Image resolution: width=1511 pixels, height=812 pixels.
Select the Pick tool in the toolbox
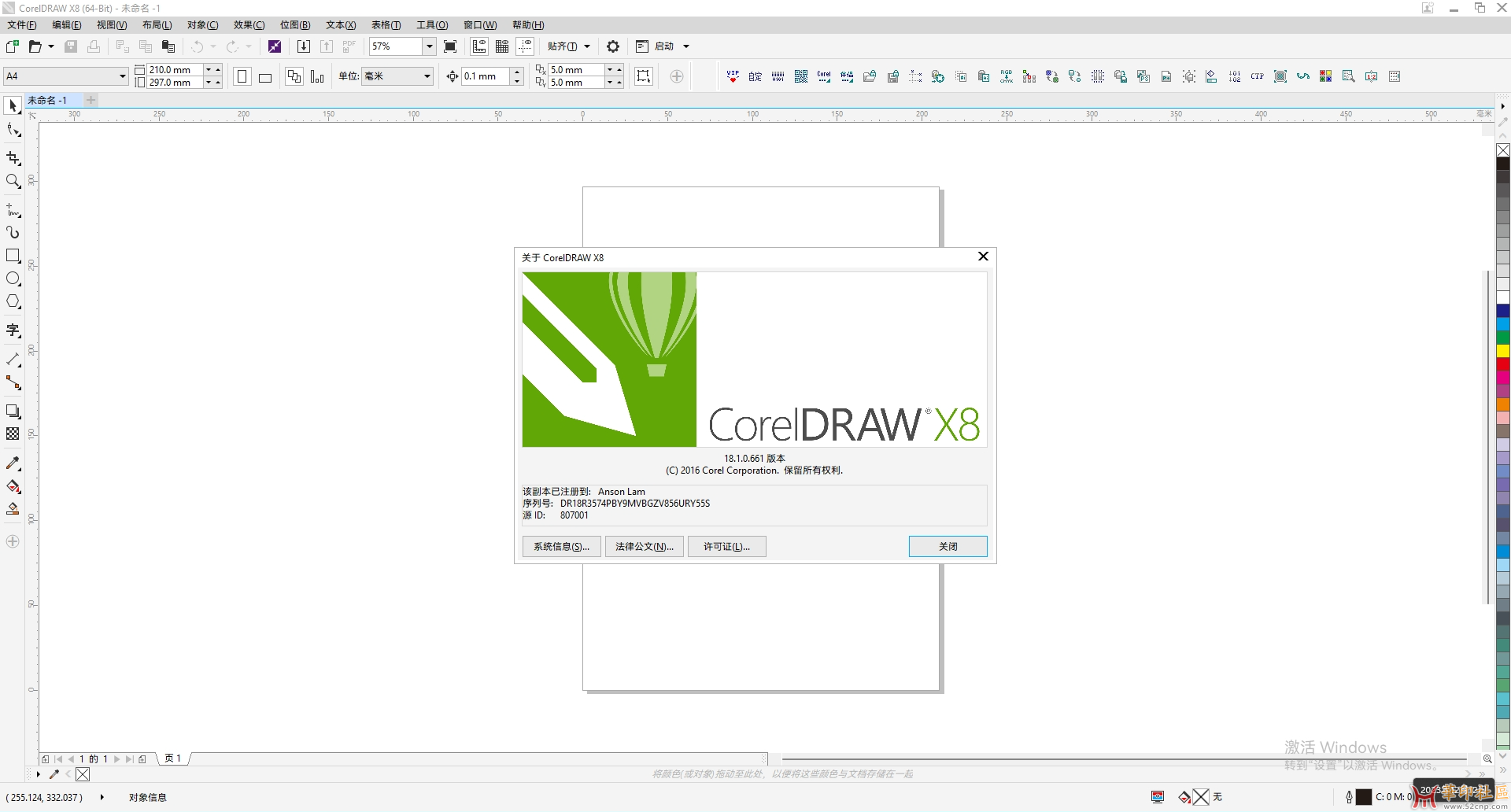[13, 105]
